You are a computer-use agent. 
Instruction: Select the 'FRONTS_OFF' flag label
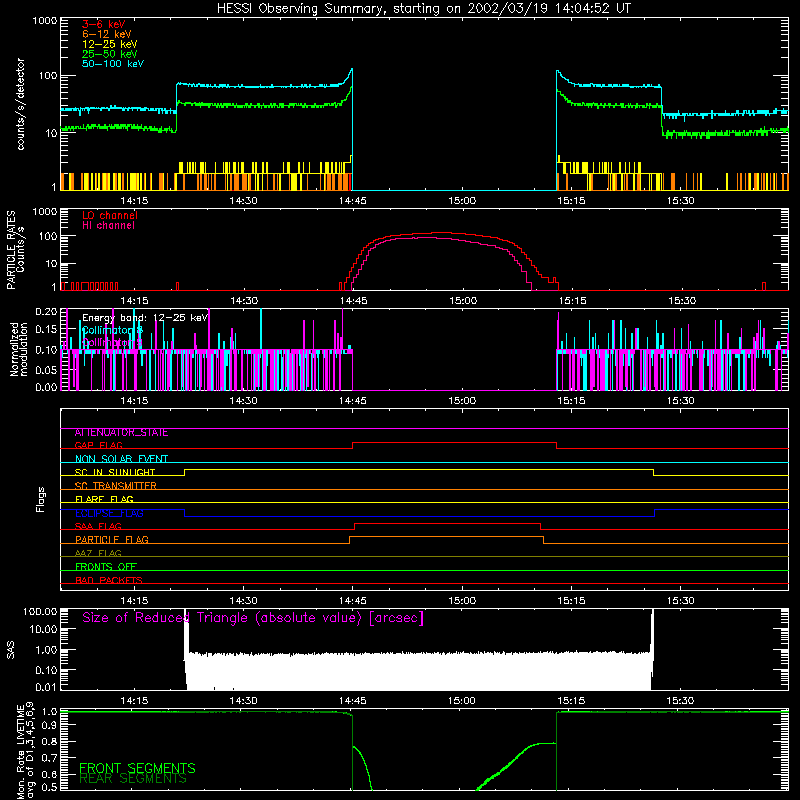tap(106, 567)
